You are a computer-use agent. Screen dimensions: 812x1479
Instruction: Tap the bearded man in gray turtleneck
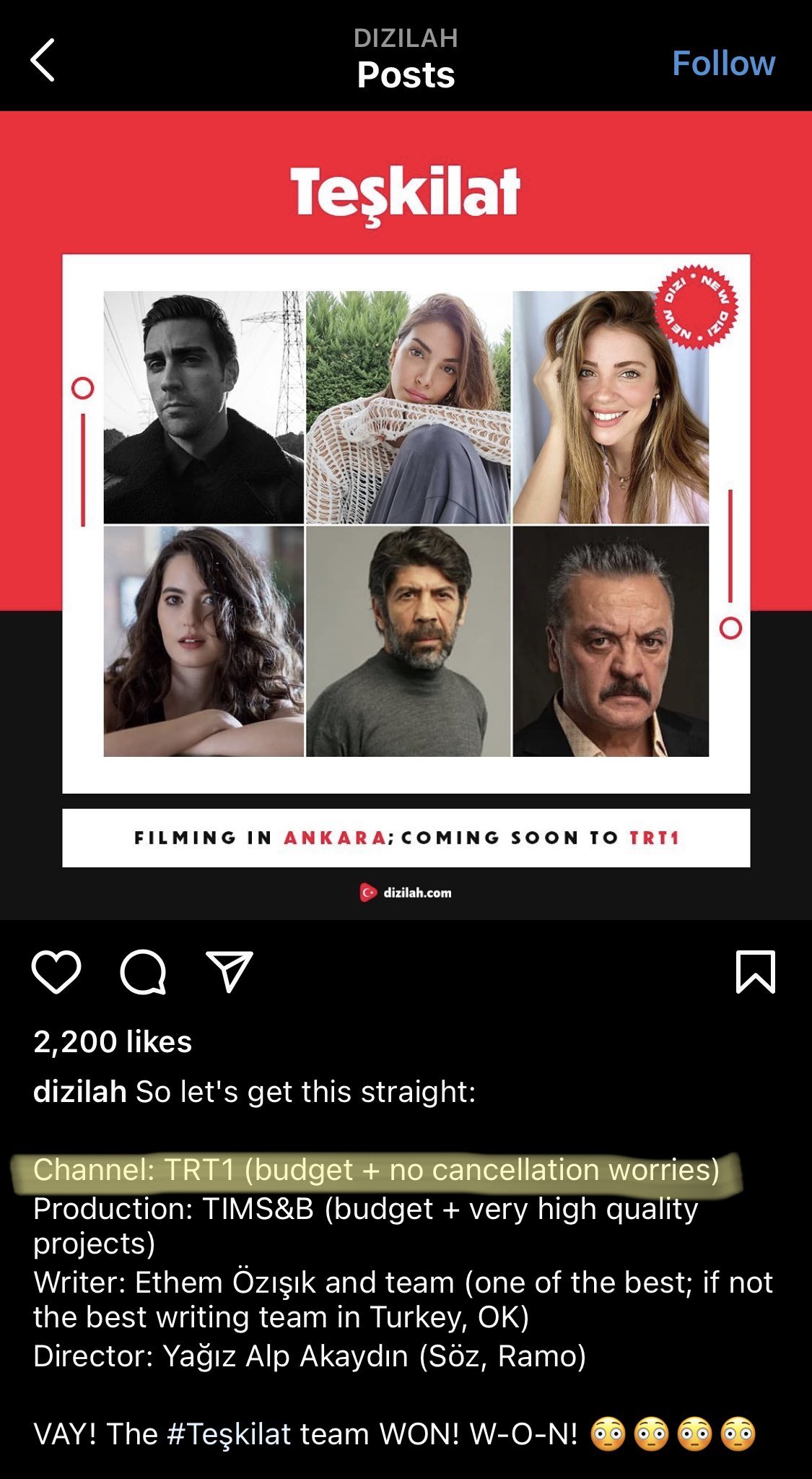tap(408, 641)
